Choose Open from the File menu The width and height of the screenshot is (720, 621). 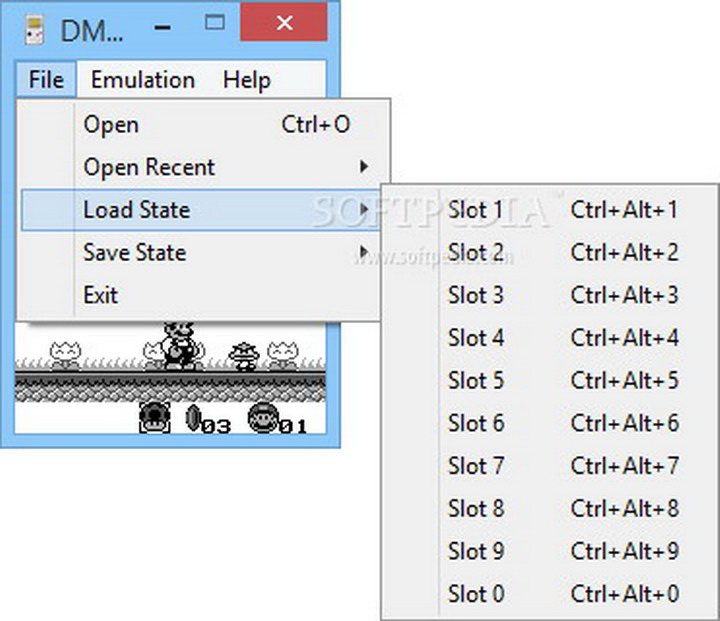tap(111, 125)
